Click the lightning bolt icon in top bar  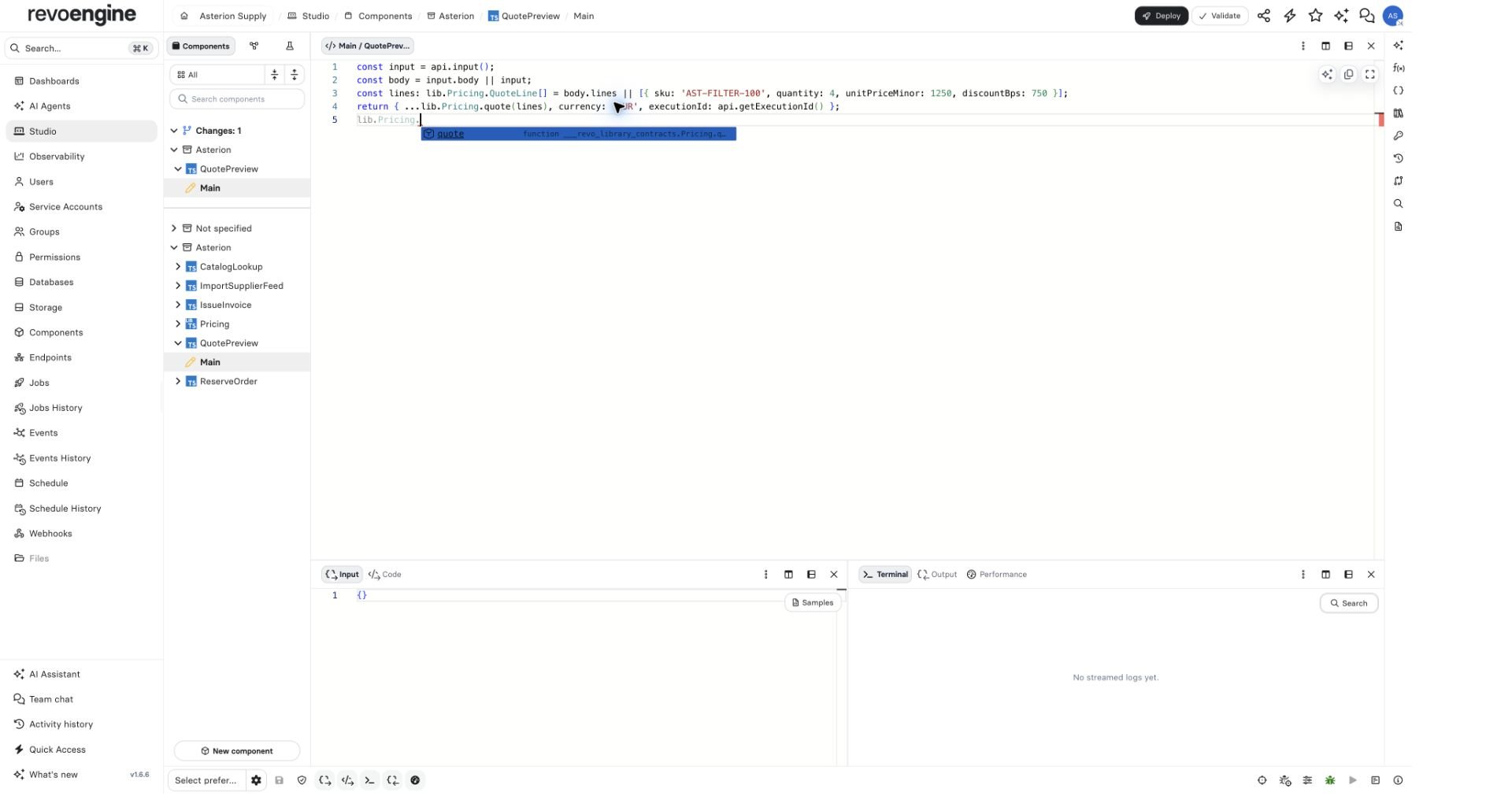point(1290,16)
